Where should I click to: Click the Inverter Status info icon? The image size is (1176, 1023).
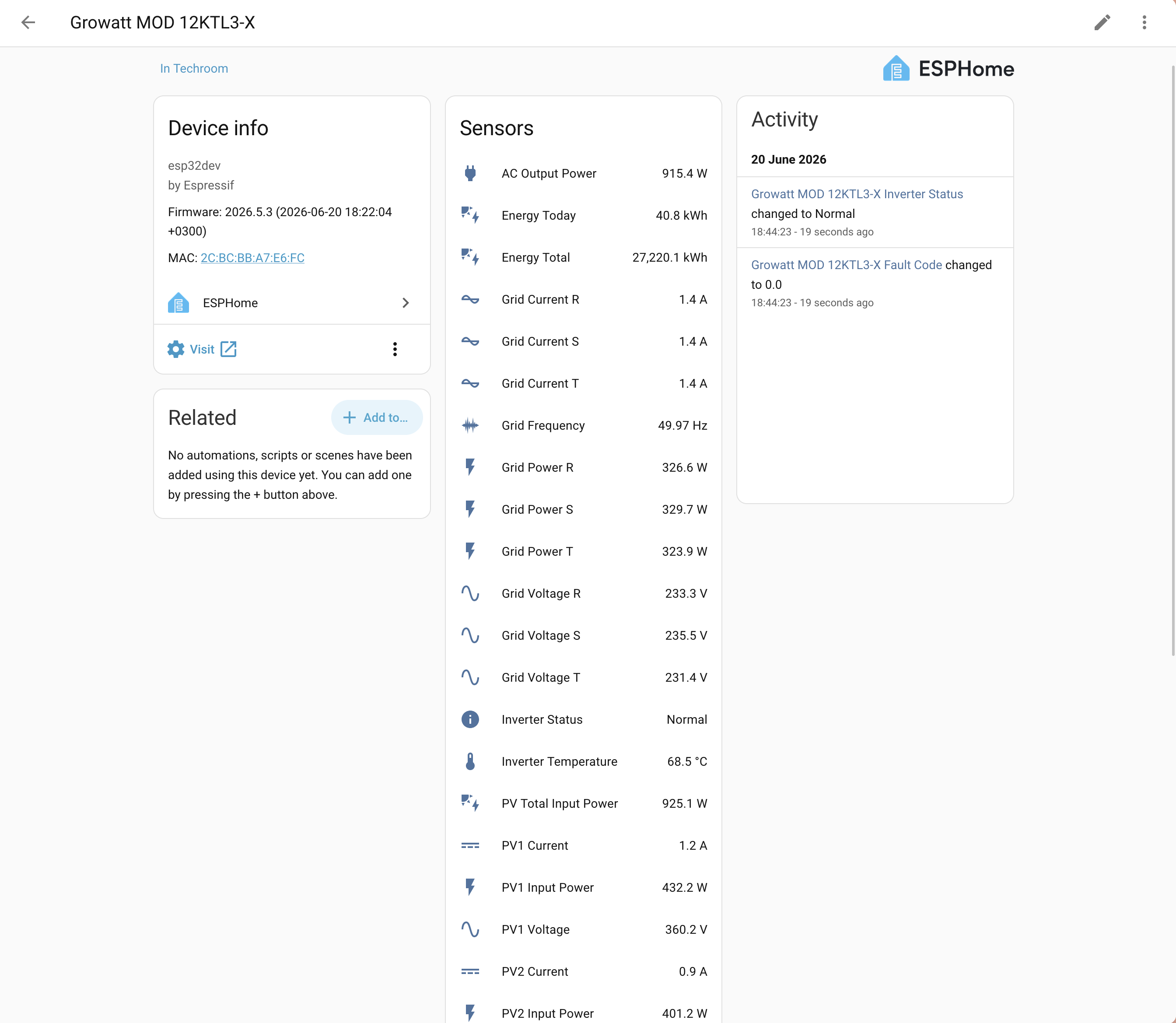pyautogui.click(x=470, y=719)
